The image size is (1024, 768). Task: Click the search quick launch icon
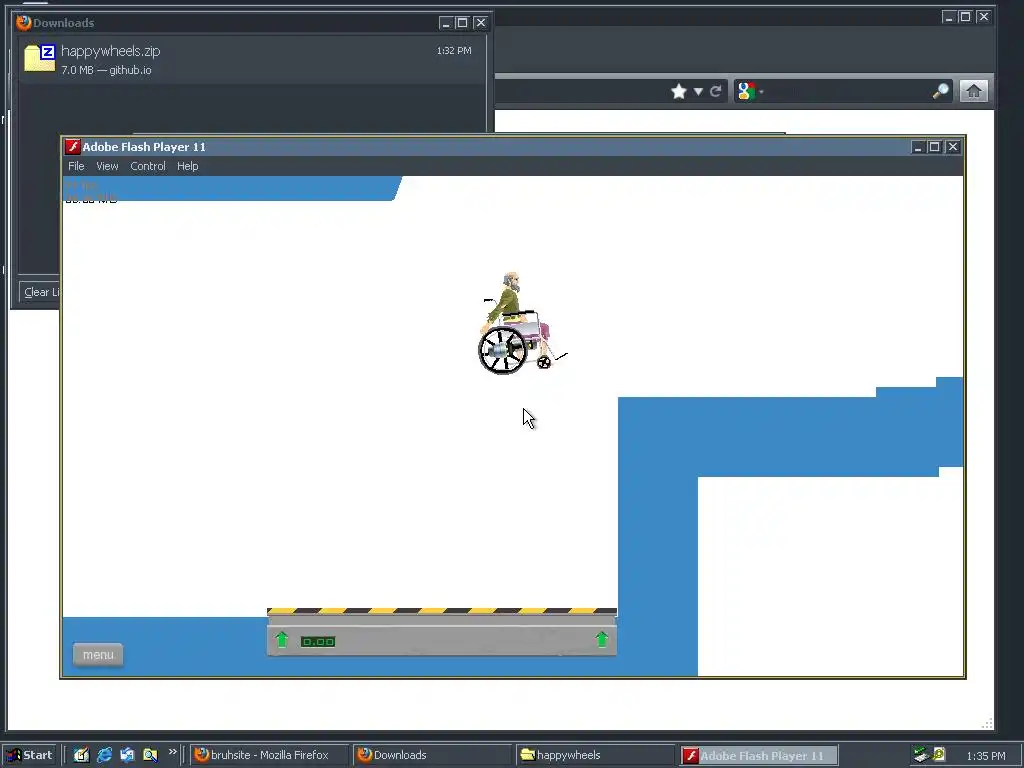(150, 755)
